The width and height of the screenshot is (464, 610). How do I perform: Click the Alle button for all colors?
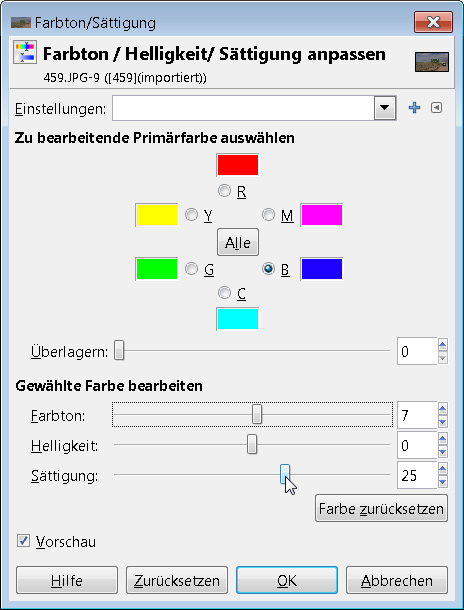tap(238, 242)
